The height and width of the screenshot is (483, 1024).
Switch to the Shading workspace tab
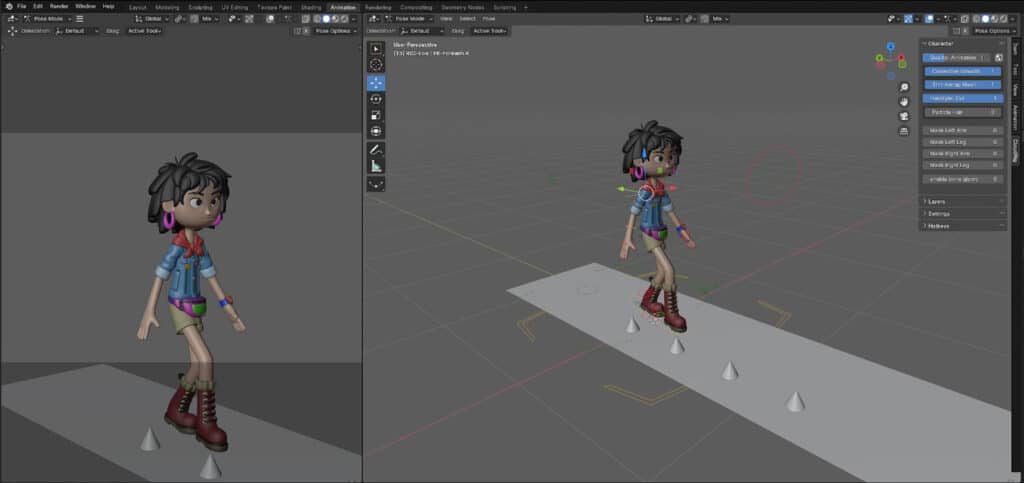(311, 7)
